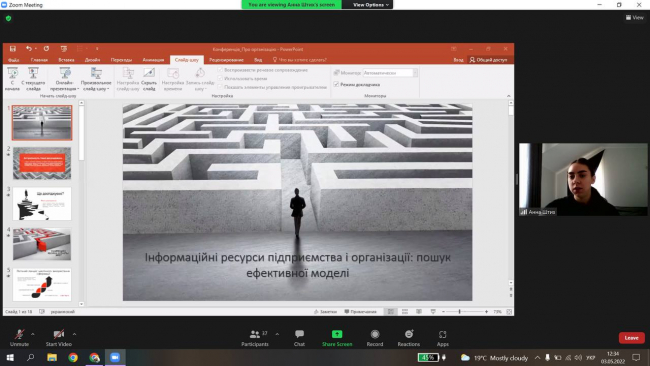Image resolution: width=650 pixels, height=366 pixels.
Task: Click the View button at top right
Action: point(635,17)
